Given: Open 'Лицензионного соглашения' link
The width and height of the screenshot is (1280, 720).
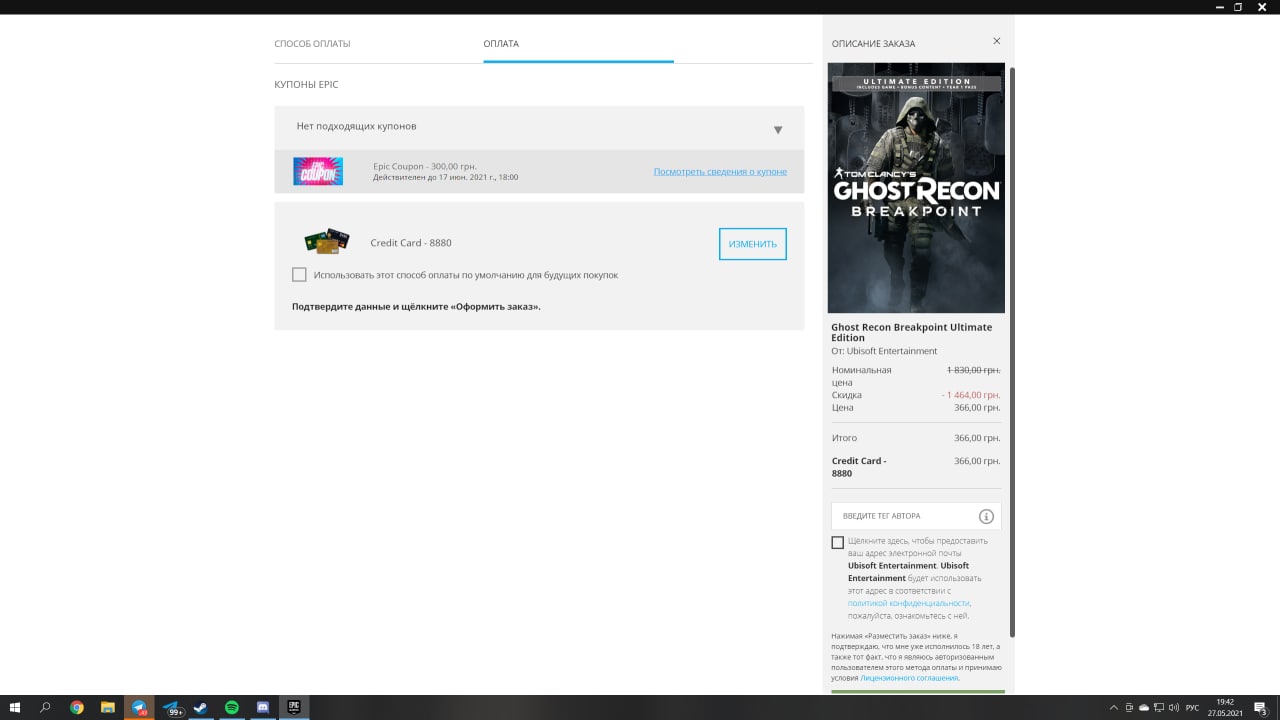Looking at the screenshot, I should tap(909, 678).
